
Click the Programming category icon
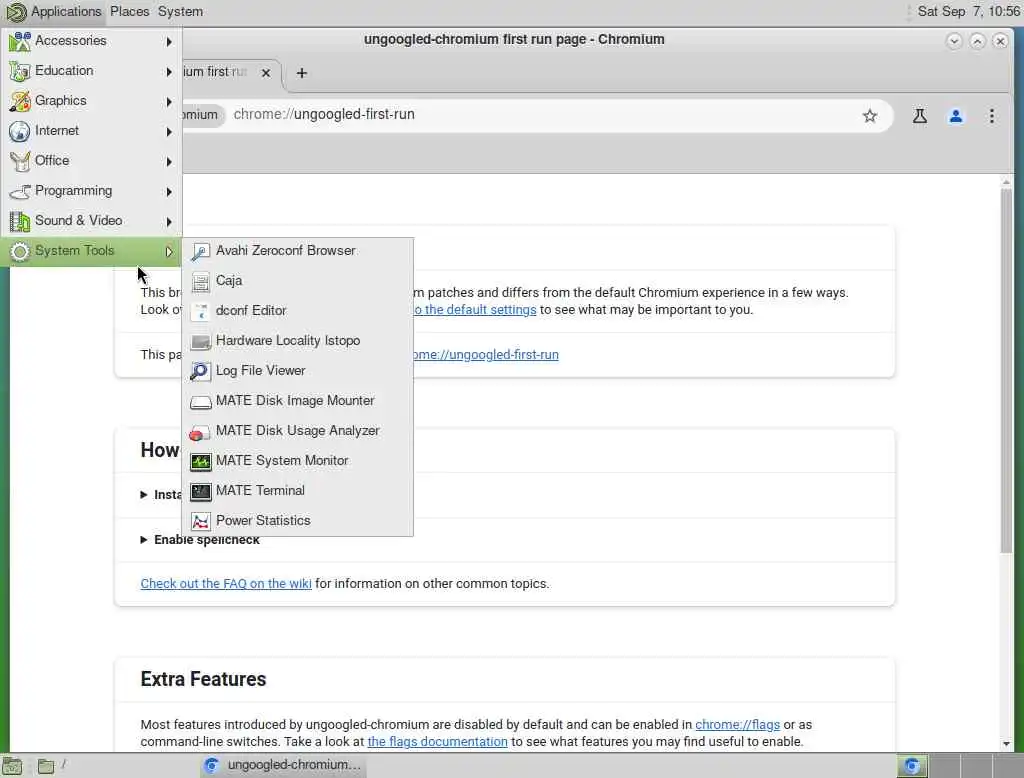20,191
